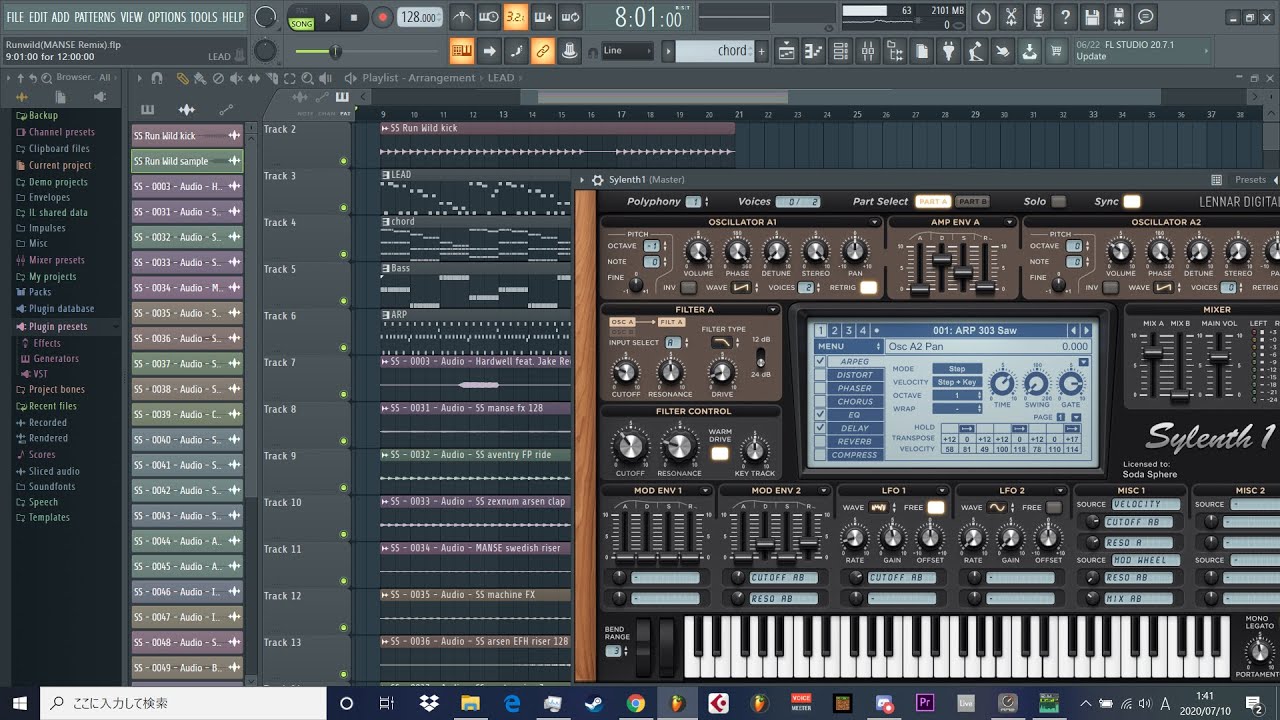1280x720 pixels.
Task: Toggle the Sync button in Sylenth1
Action: [1131, 201]
